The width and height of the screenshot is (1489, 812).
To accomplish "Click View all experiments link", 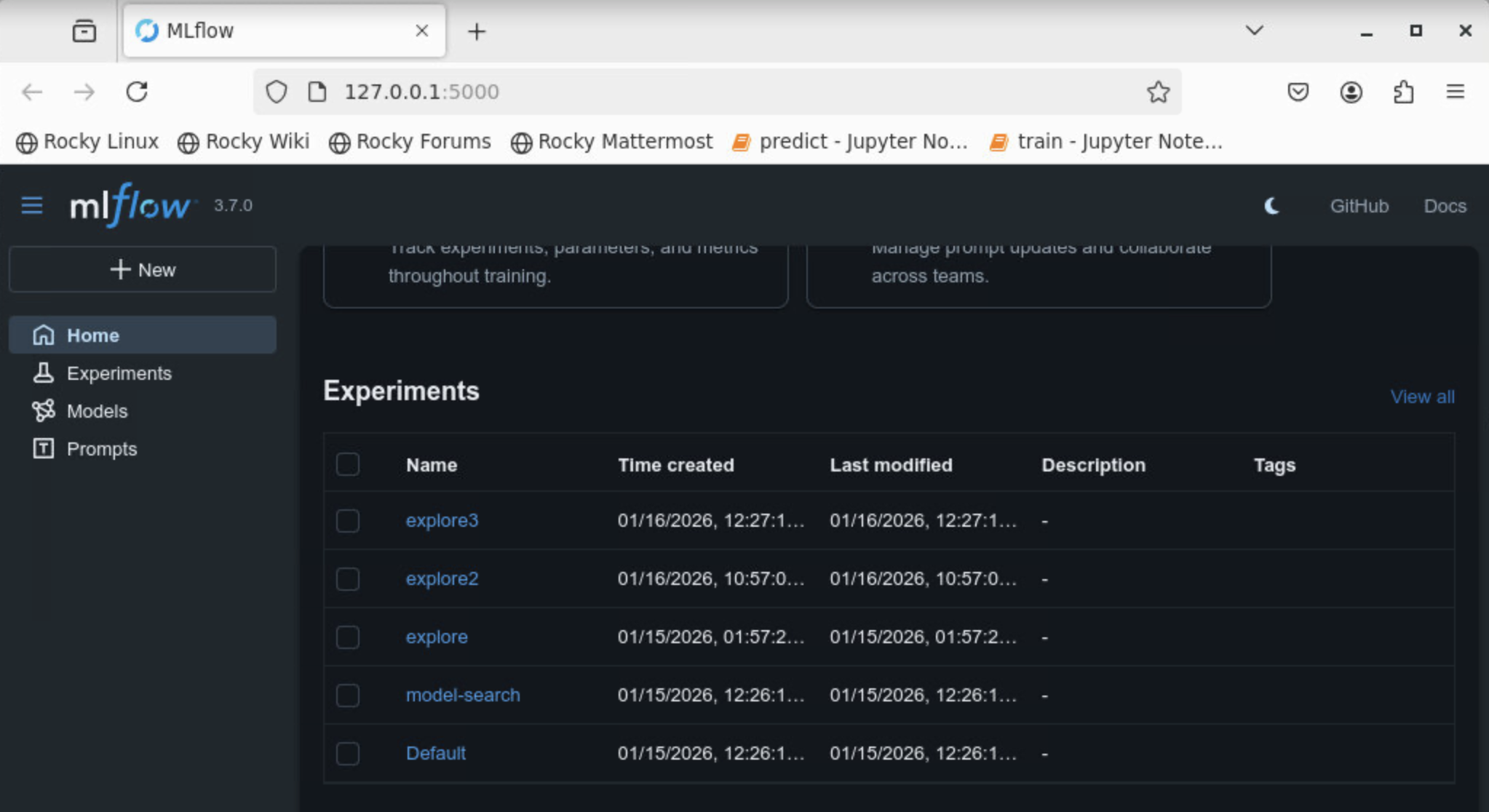I will point(1422,397).
